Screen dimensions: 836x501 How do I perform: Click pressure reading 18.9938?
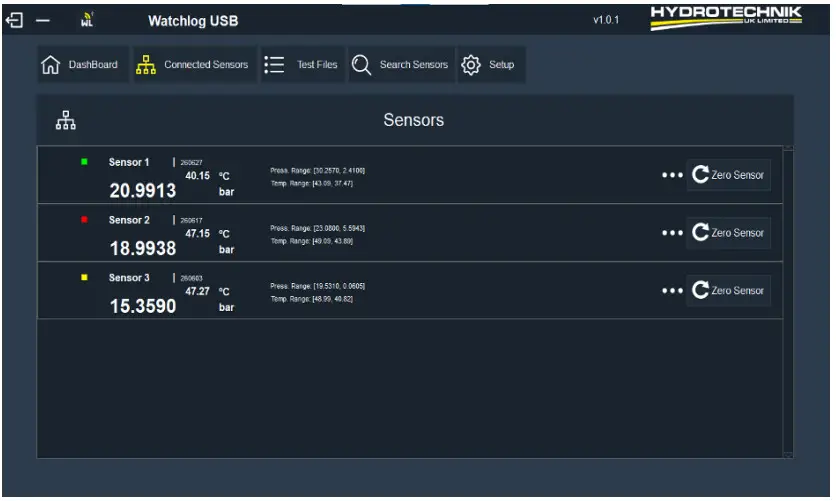click(x=143, y=248)
